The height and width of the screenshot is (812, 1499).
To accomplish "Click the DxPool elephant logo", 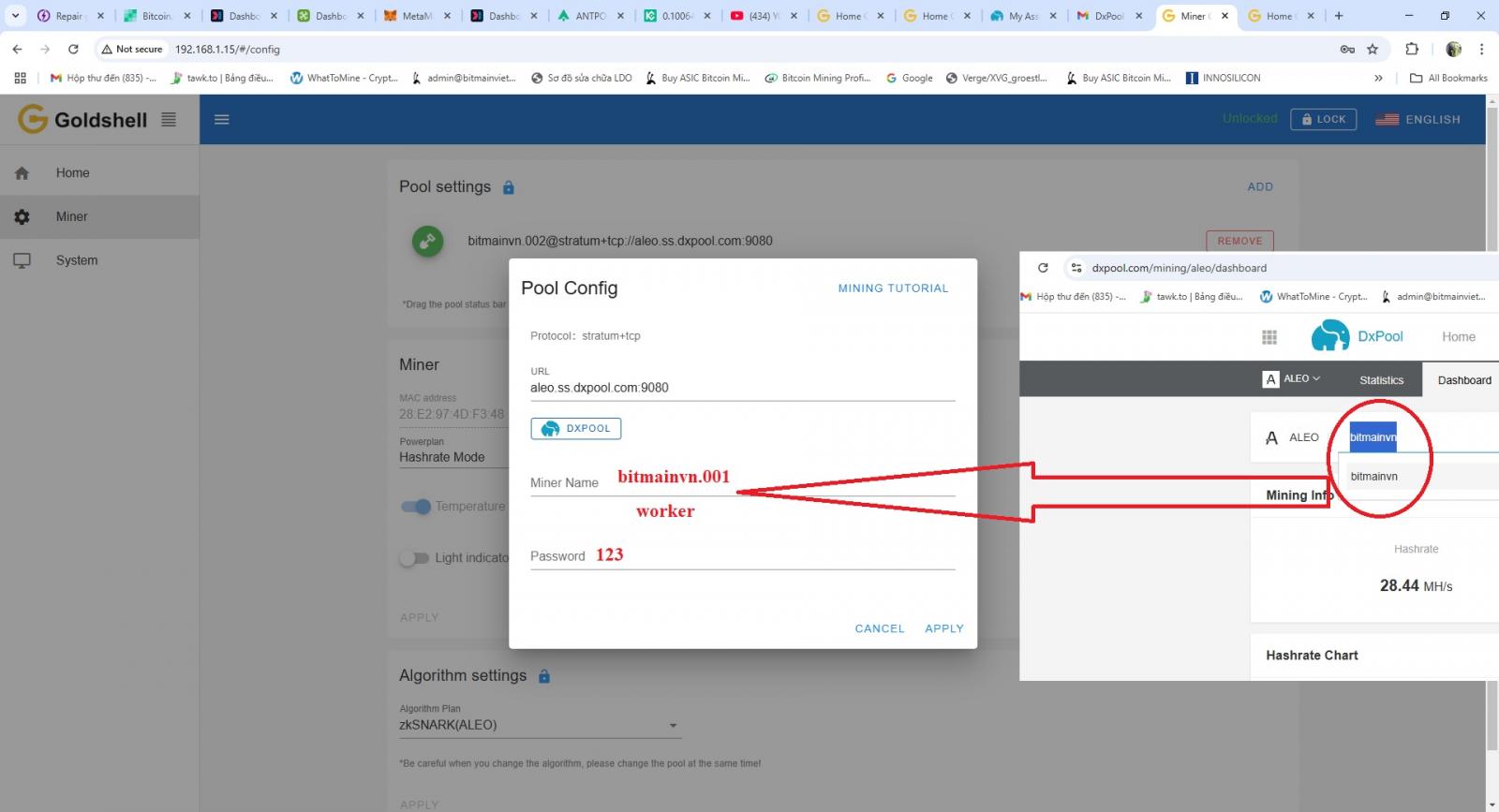I will [x=1329, y=335].
